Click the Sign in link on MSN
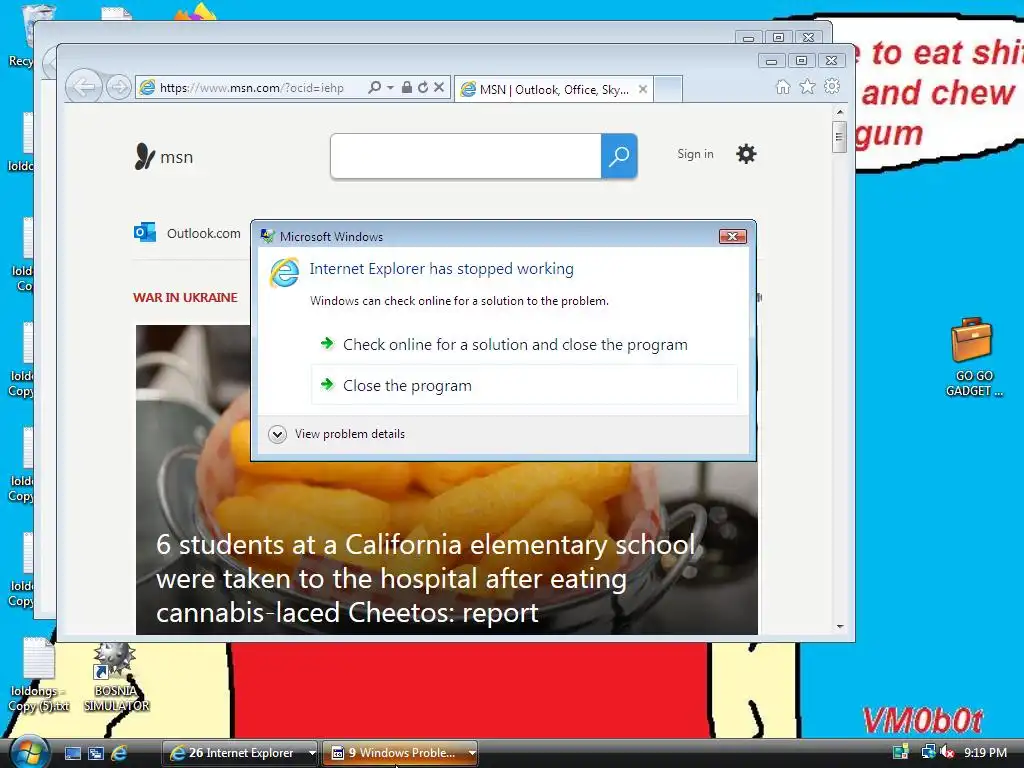The image size is (1024, 768). [695, 154]
